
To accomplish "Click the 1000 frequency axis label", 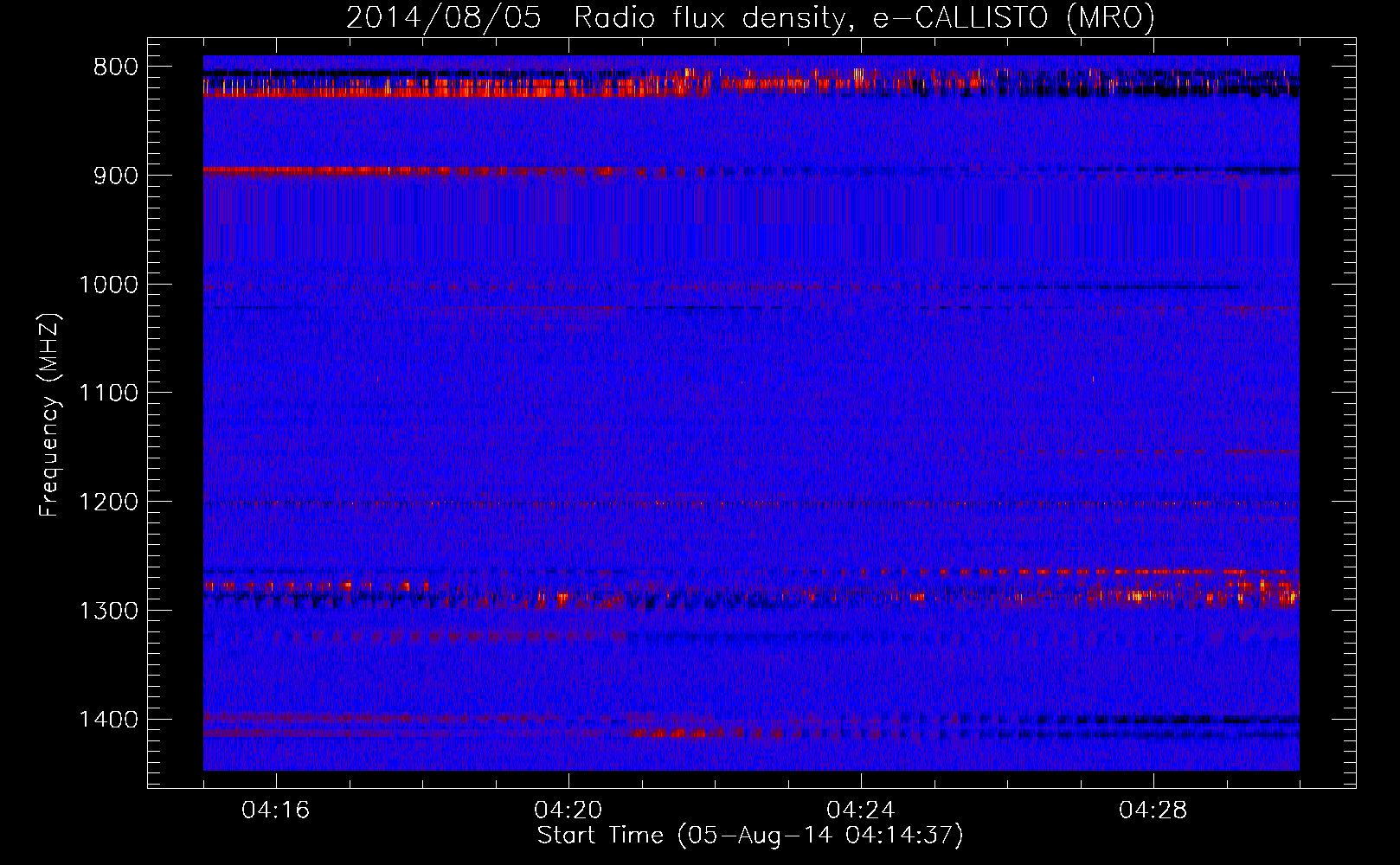I will [109, 285].
